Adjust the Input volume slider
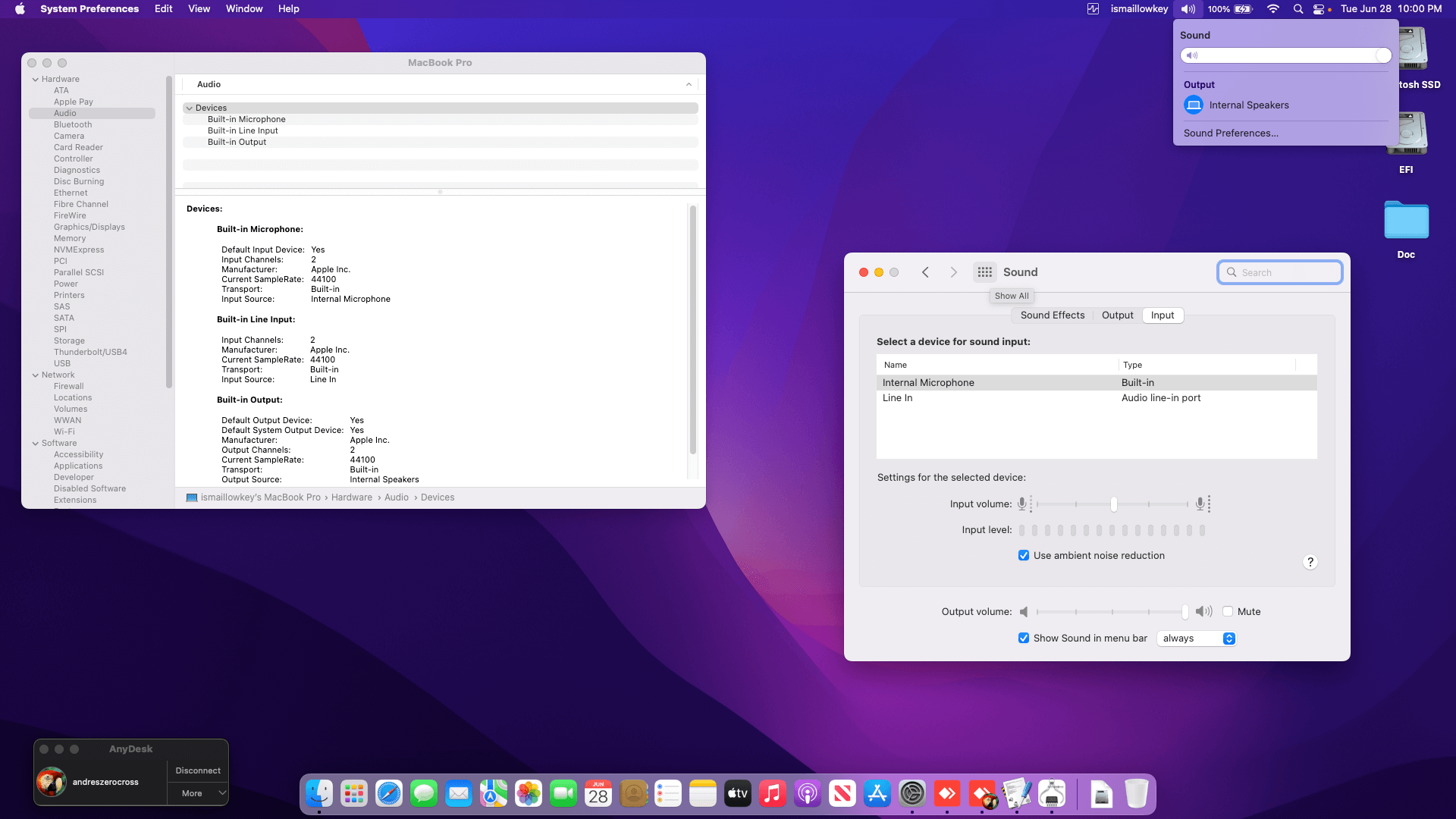Viewport: 1456px width, 819px height. pyautogui.click(x=1113, y=504)
